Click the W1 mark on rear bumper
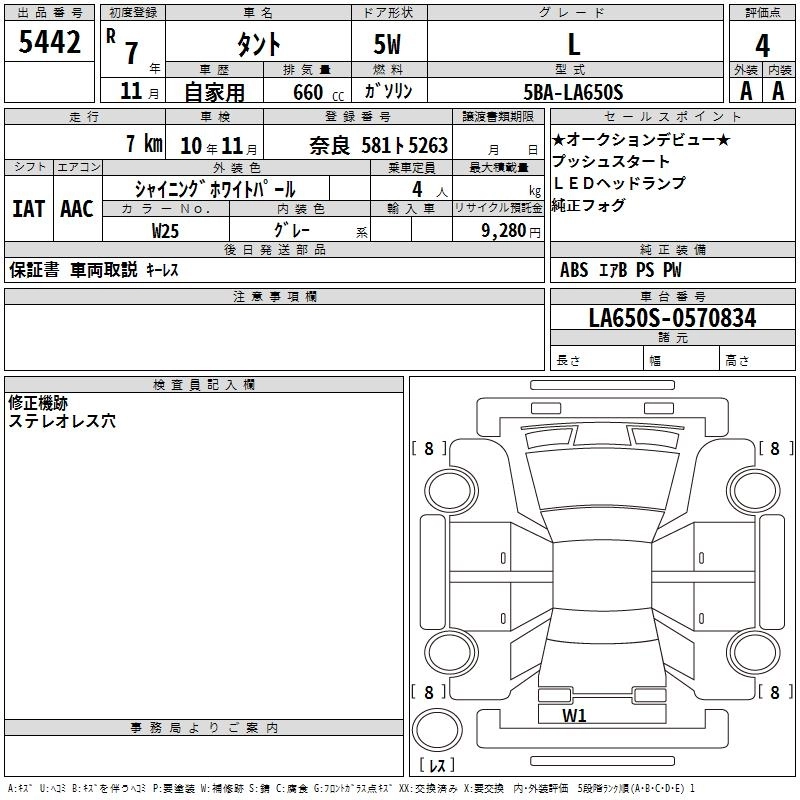Viewport: 800px width, 800px height. point(574,715)
